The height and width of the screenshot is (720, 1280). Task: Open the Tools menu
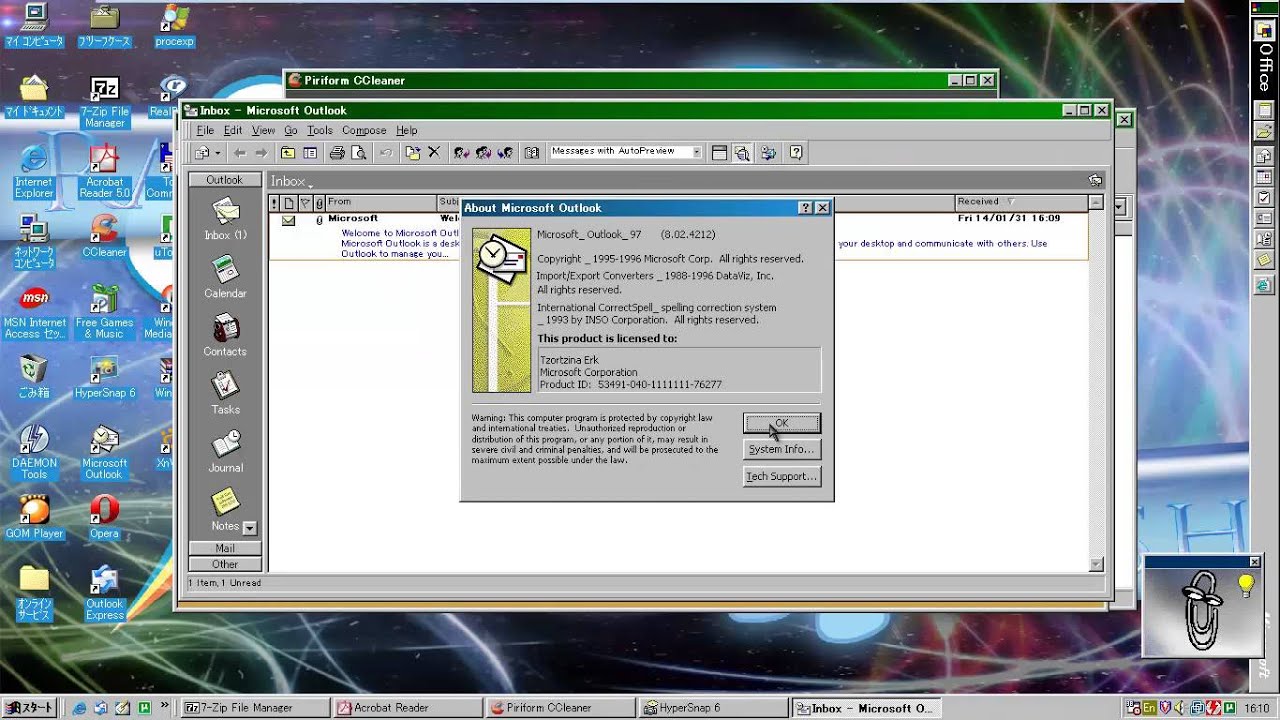point(320,130)
